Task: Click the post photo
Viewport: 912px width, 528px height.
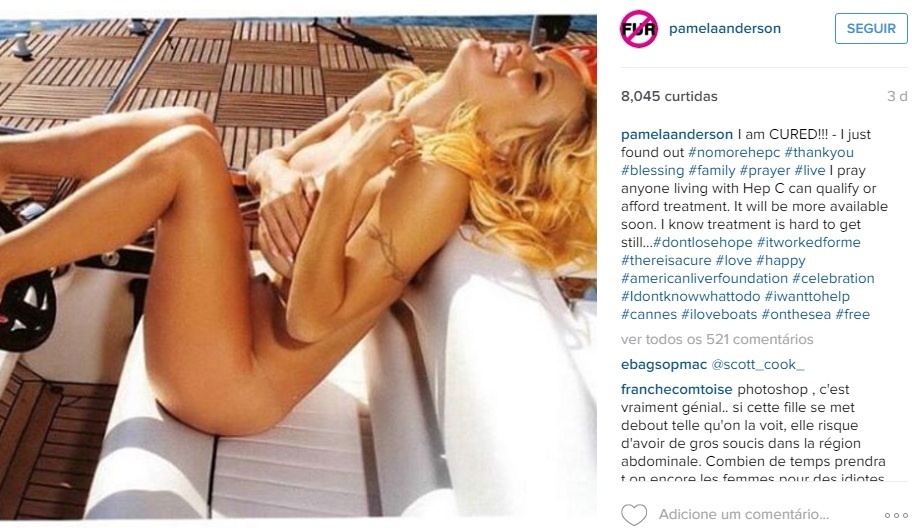Action: (x=298, y=267)
